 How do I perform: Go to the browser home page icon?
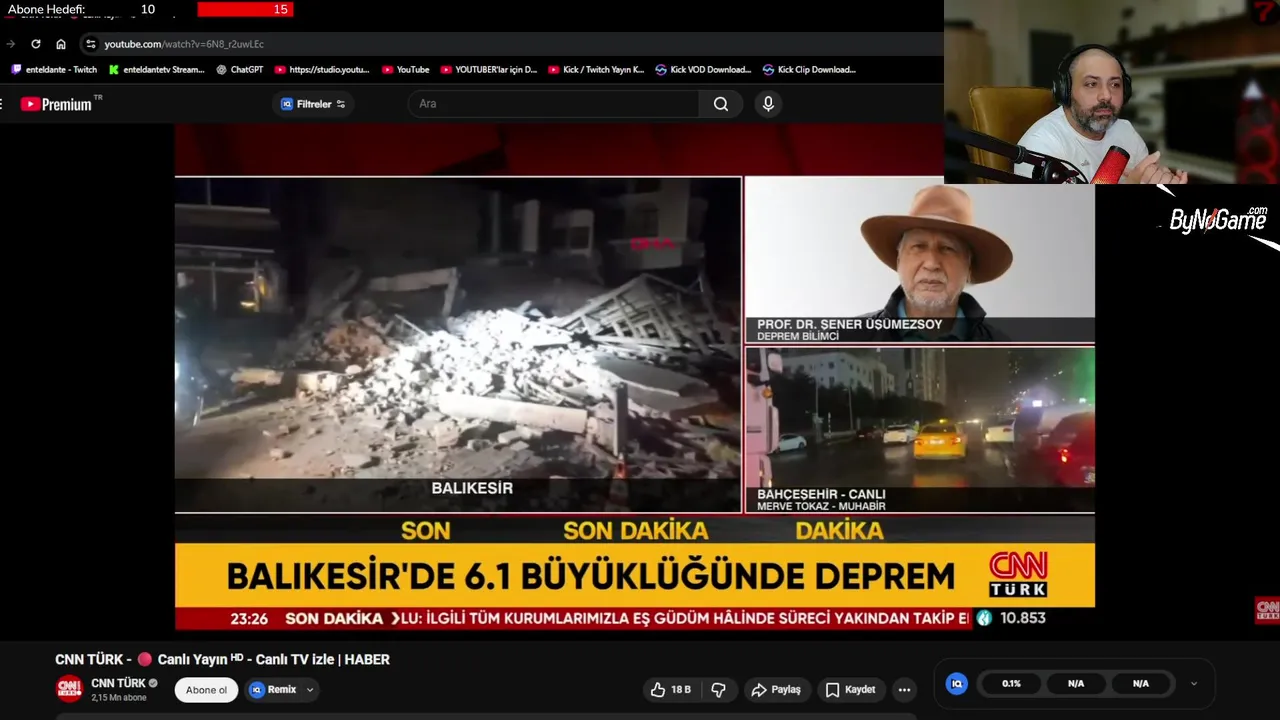coord(61,44)
